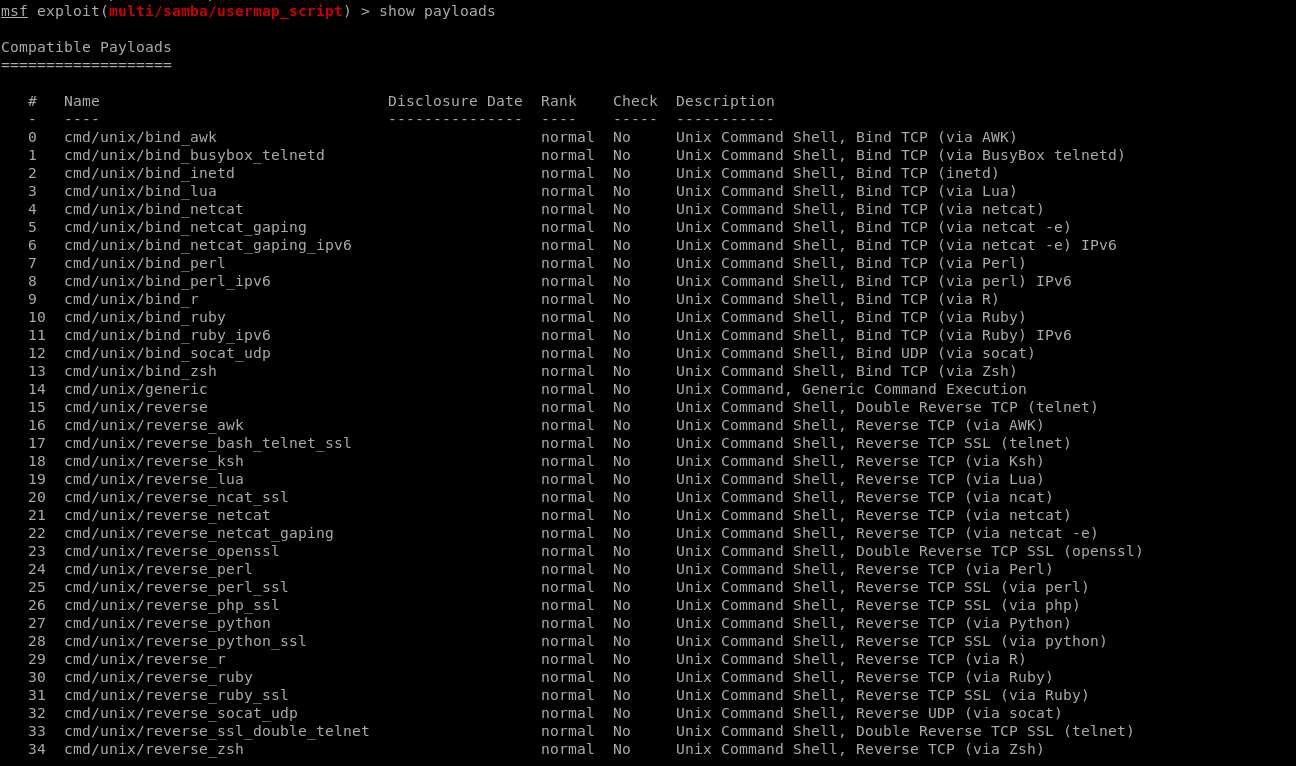This screenshot has width=1296, height=766.
Task: Click the 'Name' column header
Action: 82,101
